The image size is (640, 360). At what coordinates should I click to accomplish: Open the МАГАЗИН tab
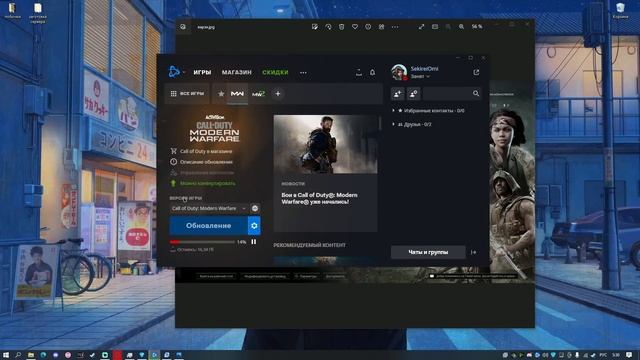tap(236, 72)
